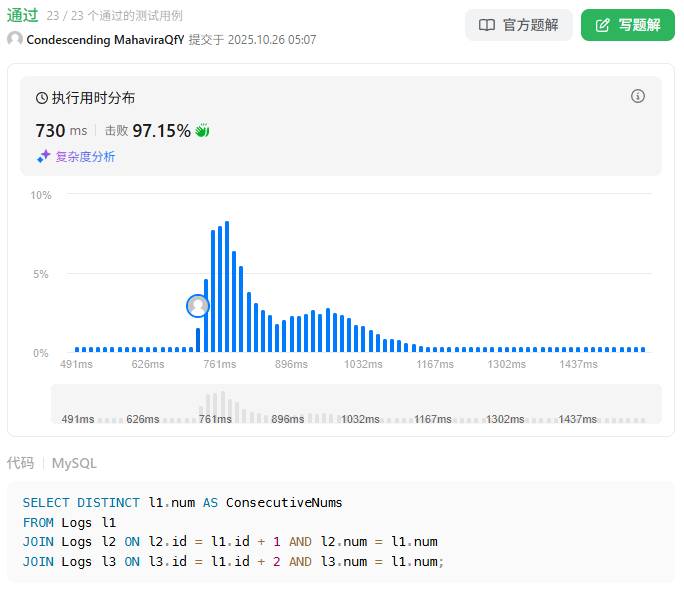Click inside the SQL code block
The width and height of the screenshot is (684, 590).
[x=340, y=532]
